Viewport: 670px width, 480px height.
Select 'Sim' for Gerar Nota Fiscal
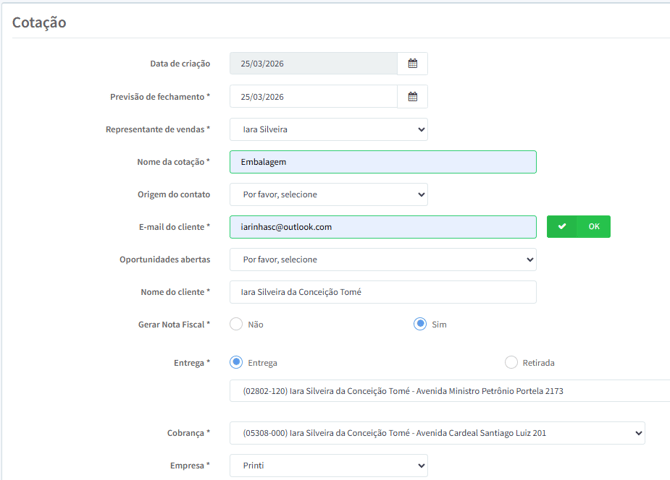(x=421, y=324)
